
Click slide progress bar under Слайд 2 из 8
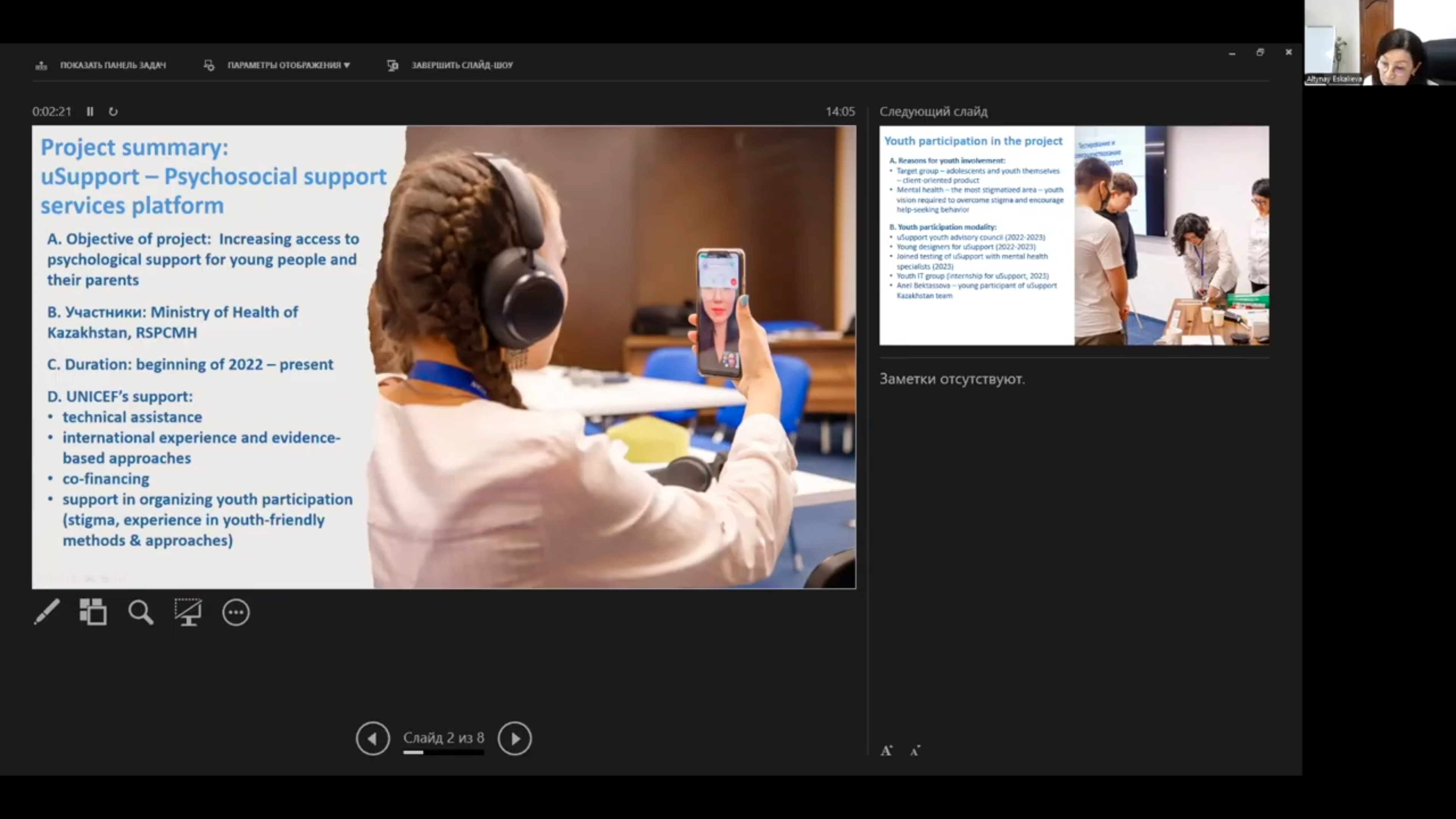point(443,752)
